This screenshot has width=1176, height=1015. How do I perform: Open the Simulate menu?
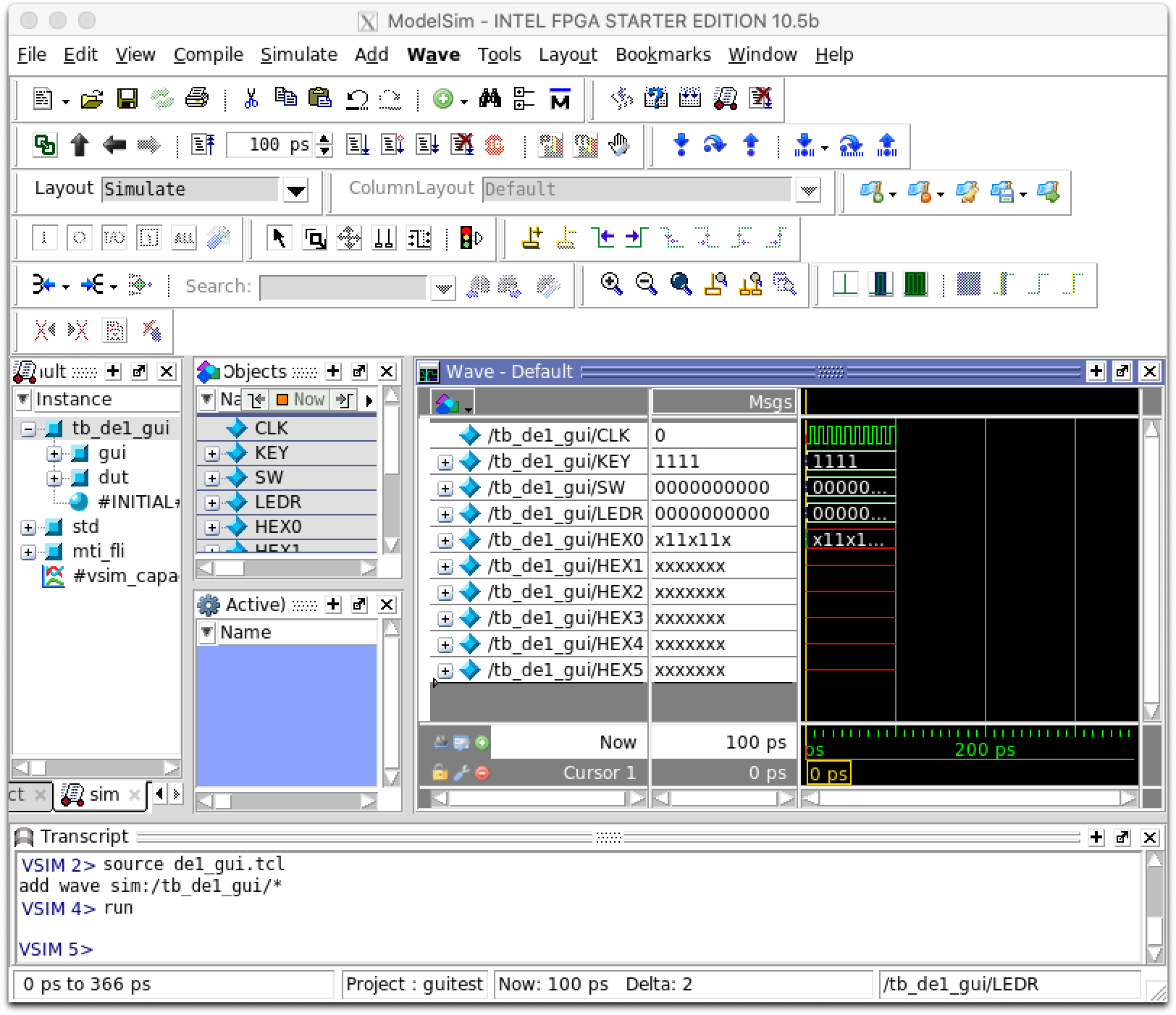[x=298, y=55]
